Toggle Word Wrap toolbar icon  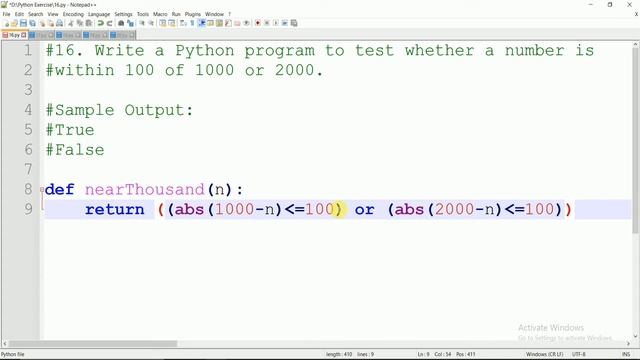click(183, 23)
